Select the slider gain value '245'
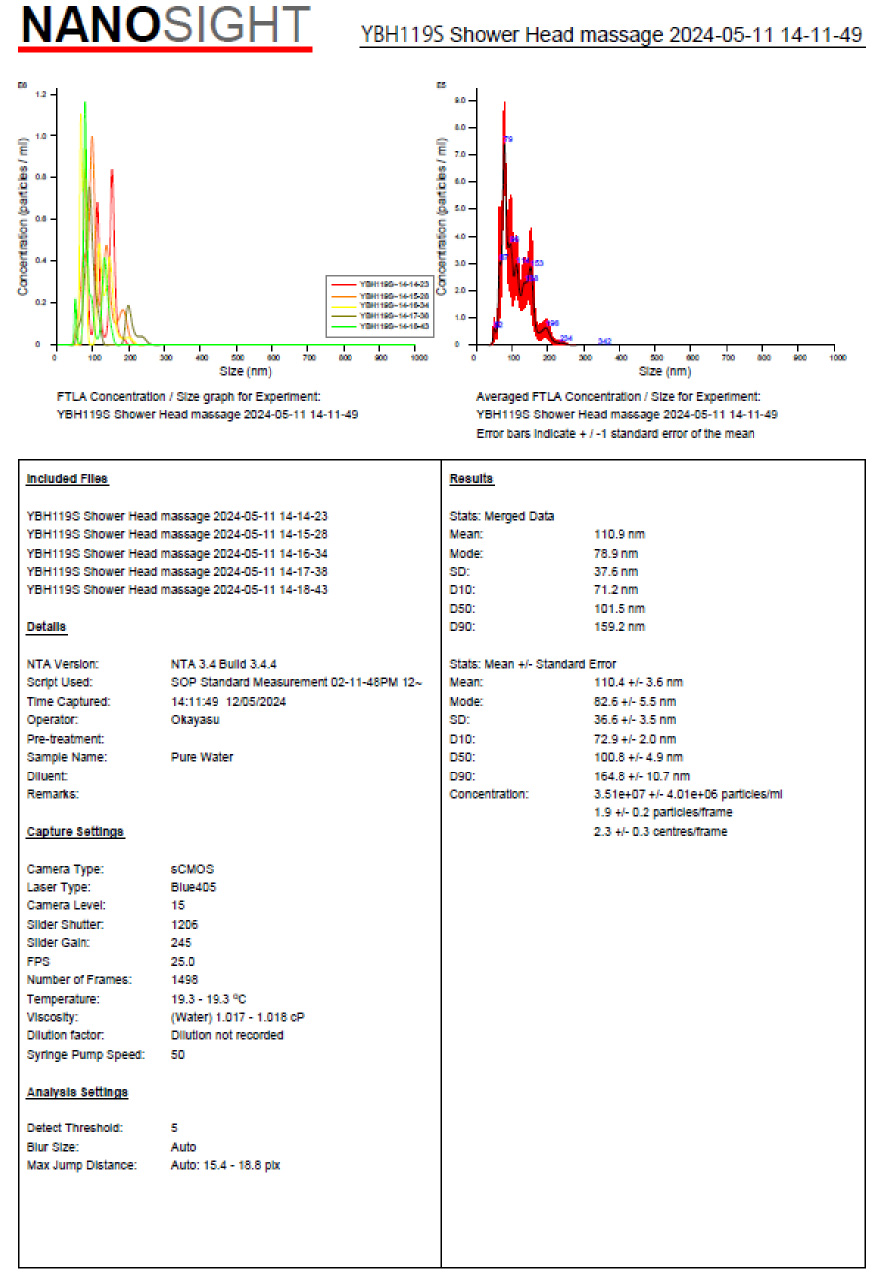The image size is (891, 1287). click(x=181, y=942)
